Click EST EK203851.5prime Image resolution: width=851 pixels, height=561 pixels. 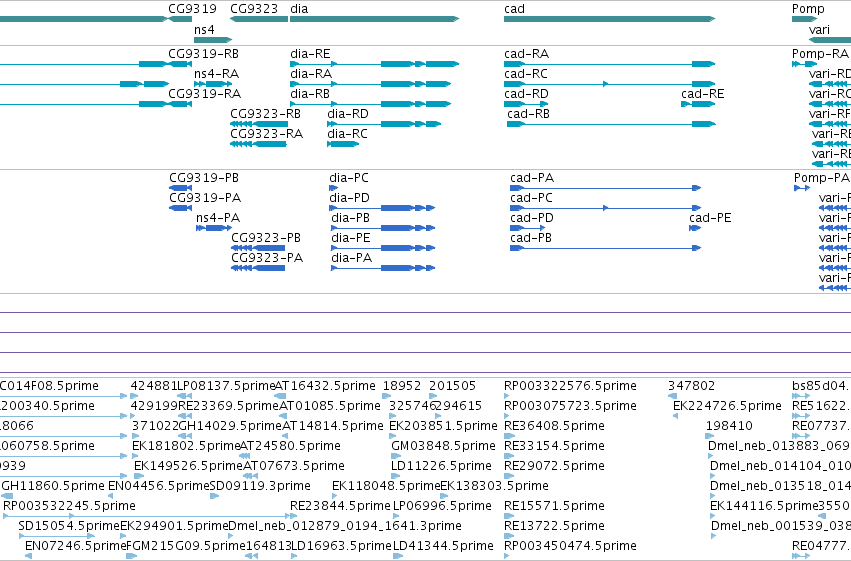443,426
